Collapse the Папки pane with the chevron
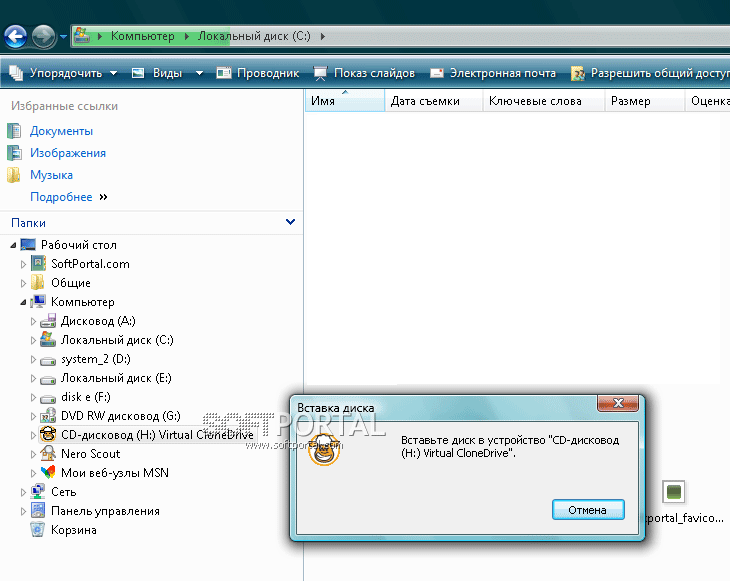This screenshot has height=581, width=730. [290, 222]
